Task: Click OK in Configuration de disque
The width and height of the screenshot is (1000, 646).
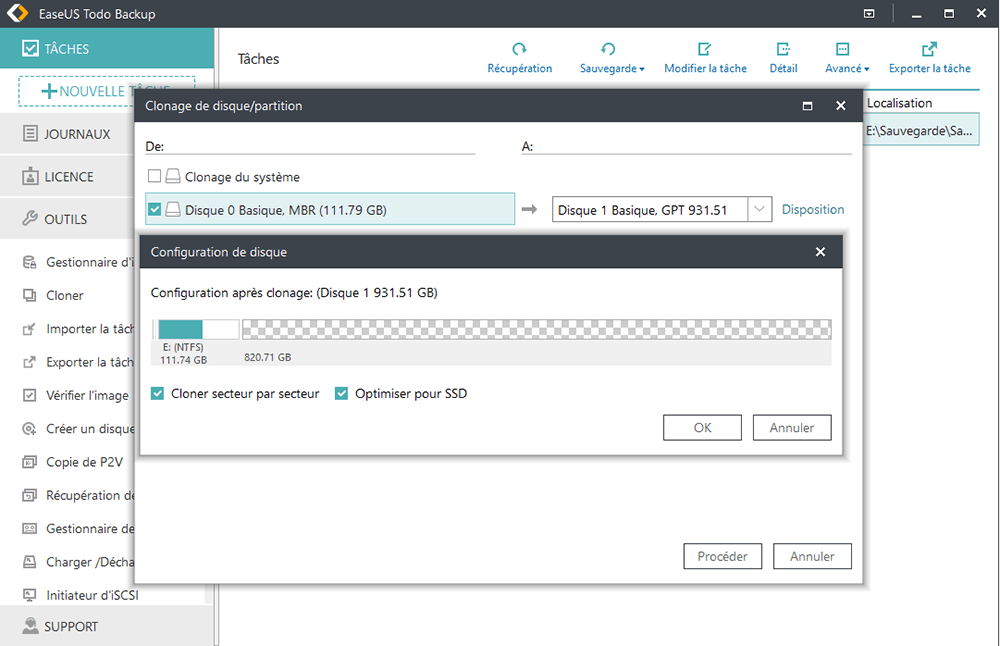Action: (702, 427)
